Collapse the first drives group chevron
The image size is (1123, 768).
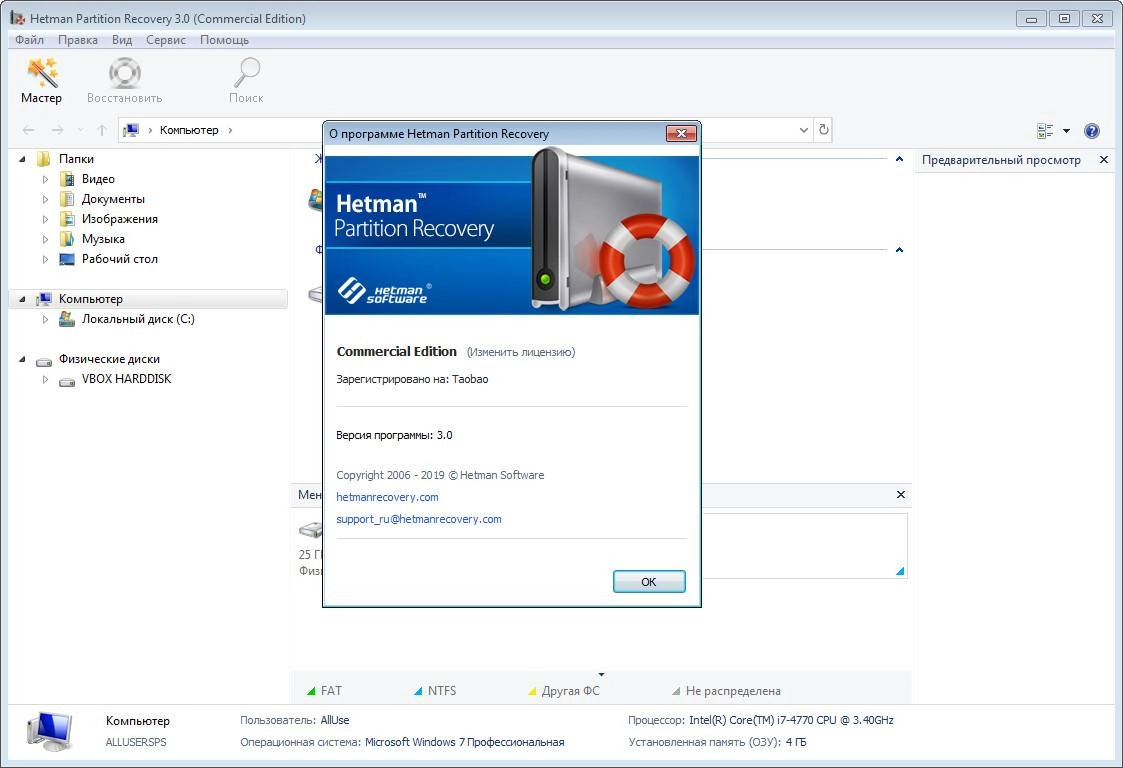pyautogui.click(x=900, y=159)
